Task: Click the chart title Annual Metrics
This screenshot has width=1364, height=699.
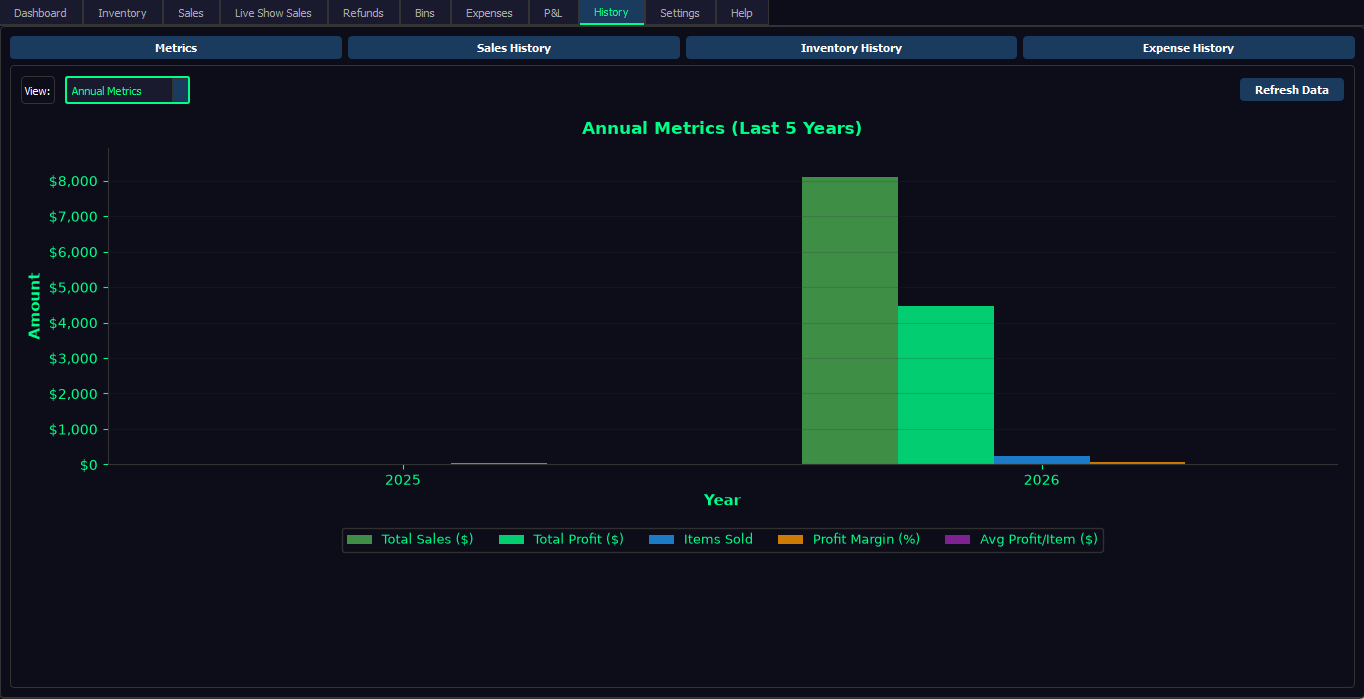Action: (x=722, y=128)
